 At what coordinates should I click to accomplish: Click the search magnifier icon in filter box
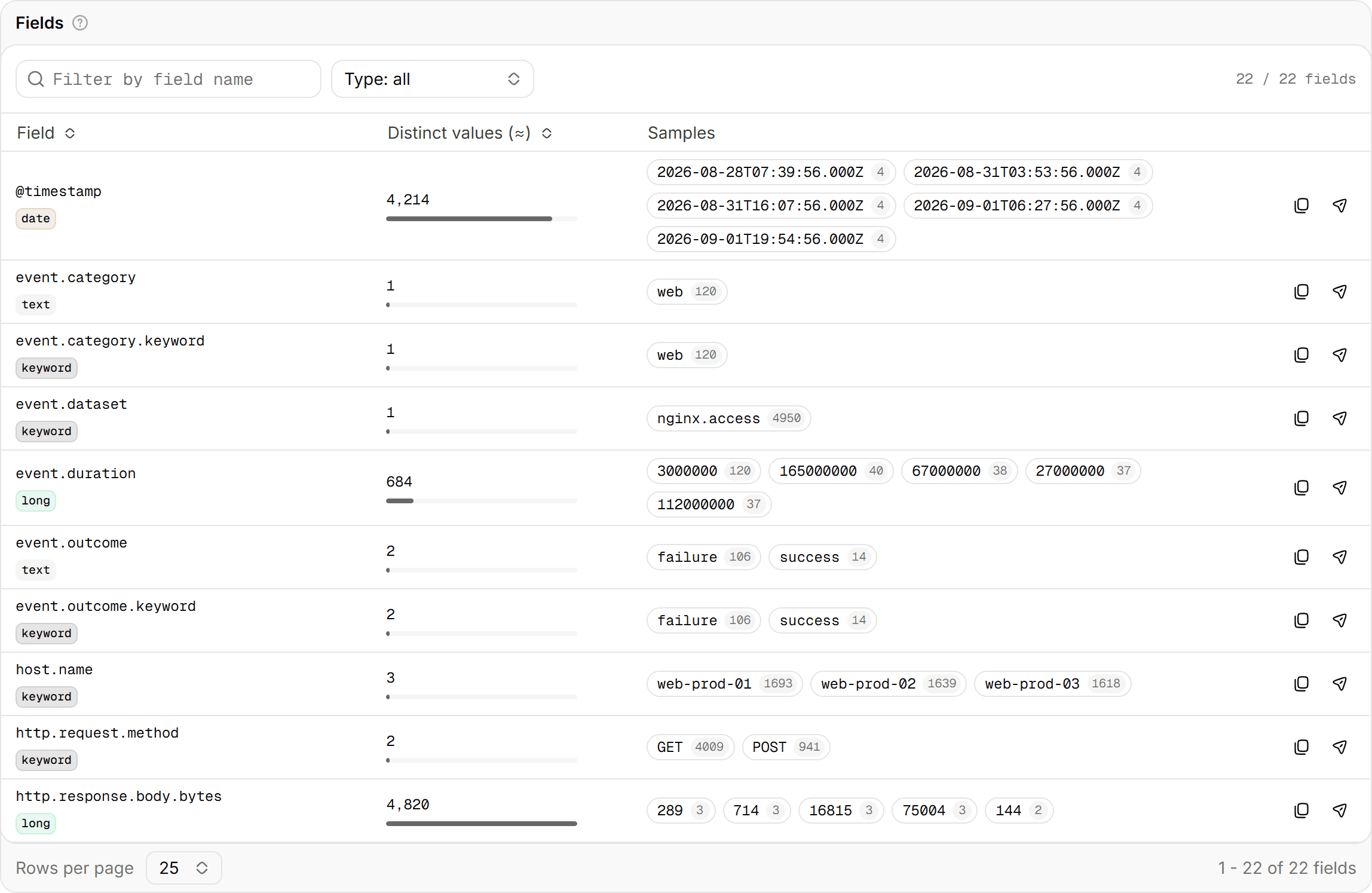(x=36, y=79)
